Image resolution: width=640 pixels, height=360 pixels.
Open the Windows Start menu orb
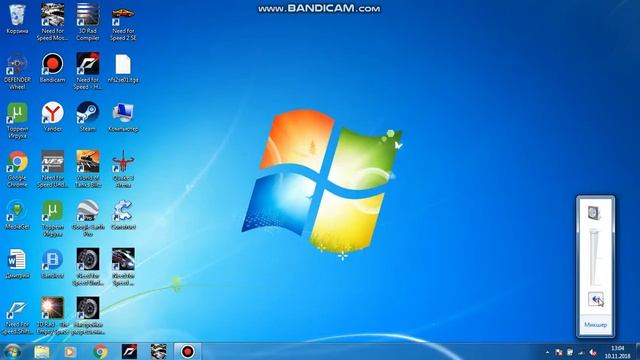click(x=13, y=351)
